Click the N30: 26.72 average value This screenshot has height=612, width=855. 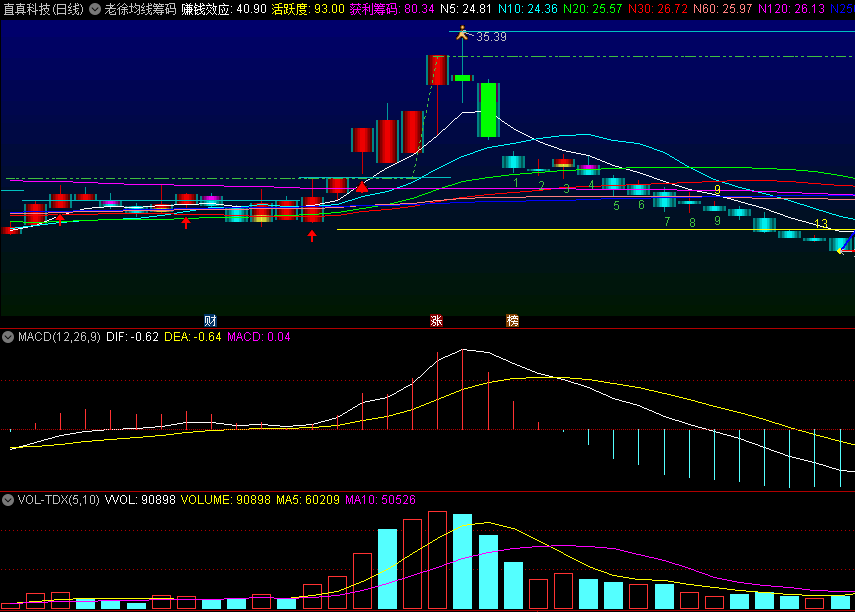click(x=658, y=9)
